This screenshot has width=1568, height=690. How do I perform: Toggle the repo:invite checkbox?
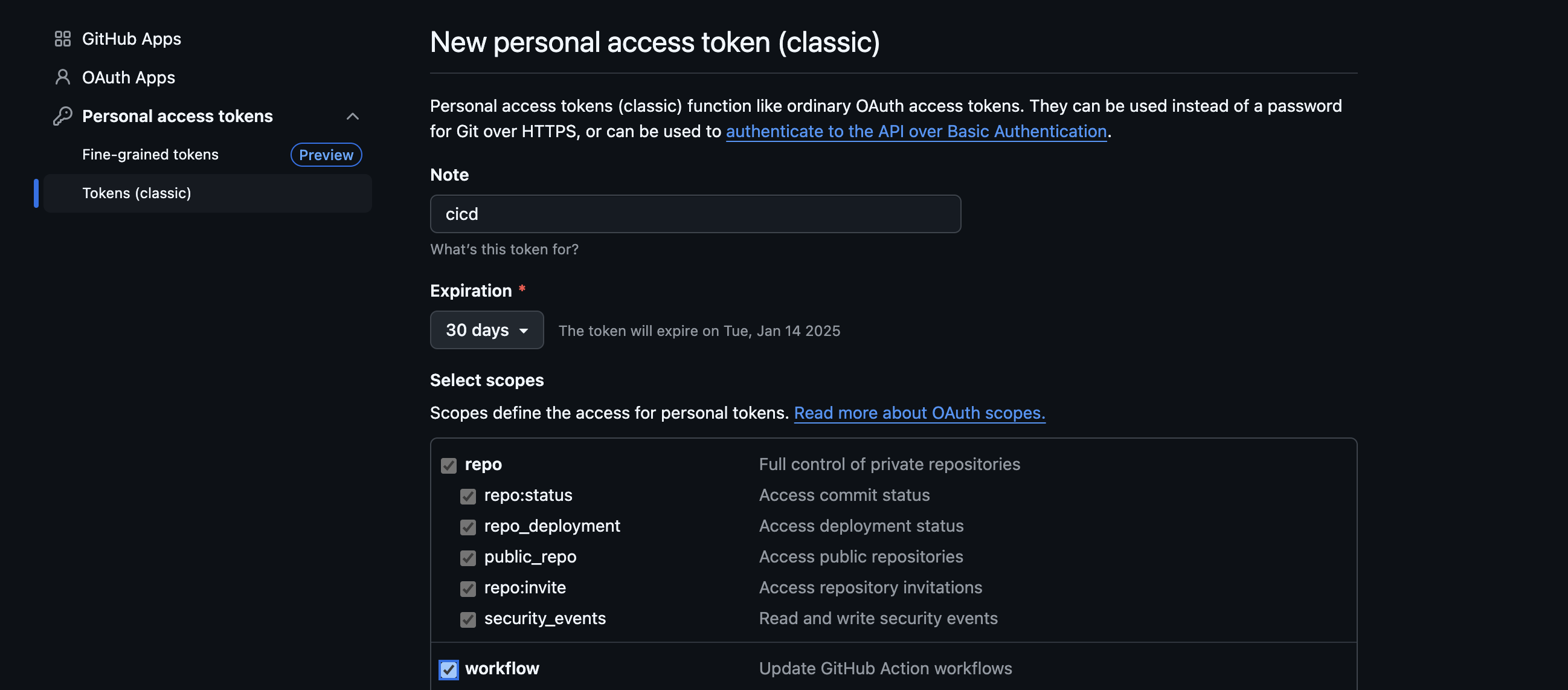coord(468,588)
